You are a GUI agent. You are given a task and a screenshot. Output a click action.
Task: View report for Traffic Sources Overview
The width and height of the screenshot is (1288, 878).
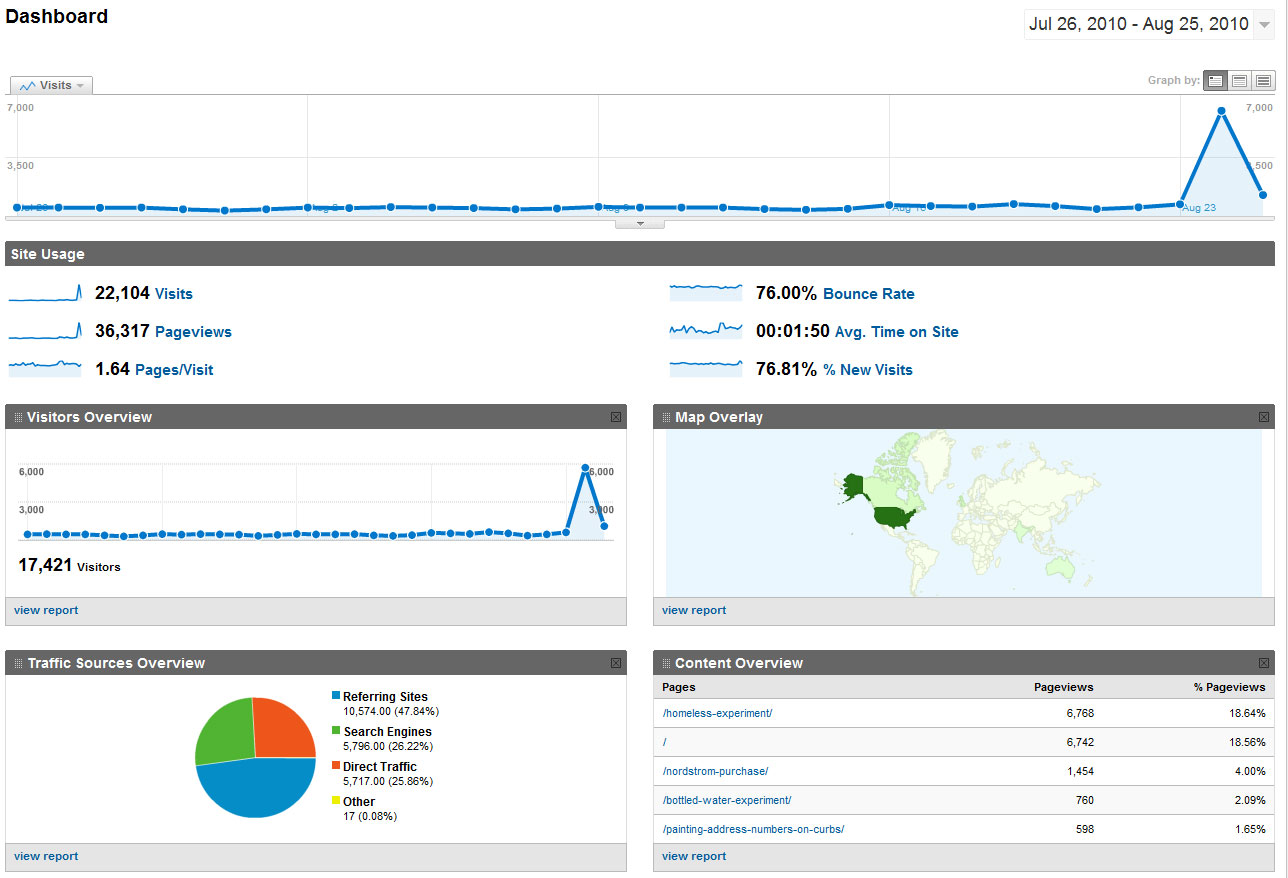pyautogui.click(x=46, y=856)
